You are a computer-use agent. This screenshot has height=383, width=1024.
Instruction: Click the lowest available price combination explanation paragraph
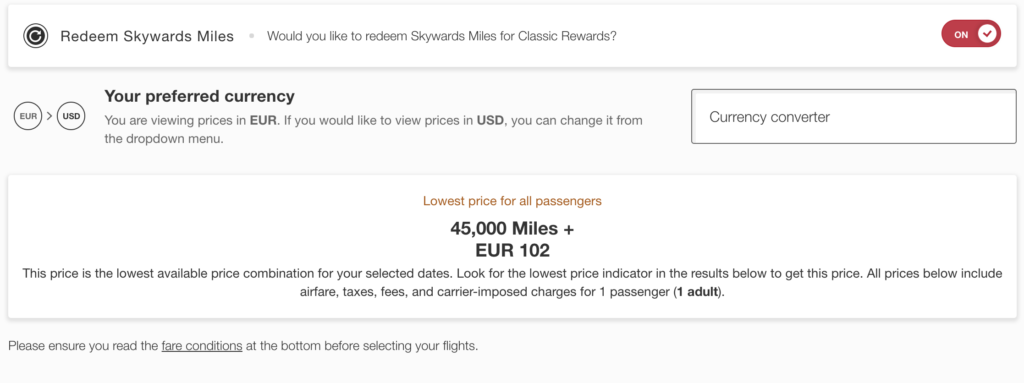[512, 283]
